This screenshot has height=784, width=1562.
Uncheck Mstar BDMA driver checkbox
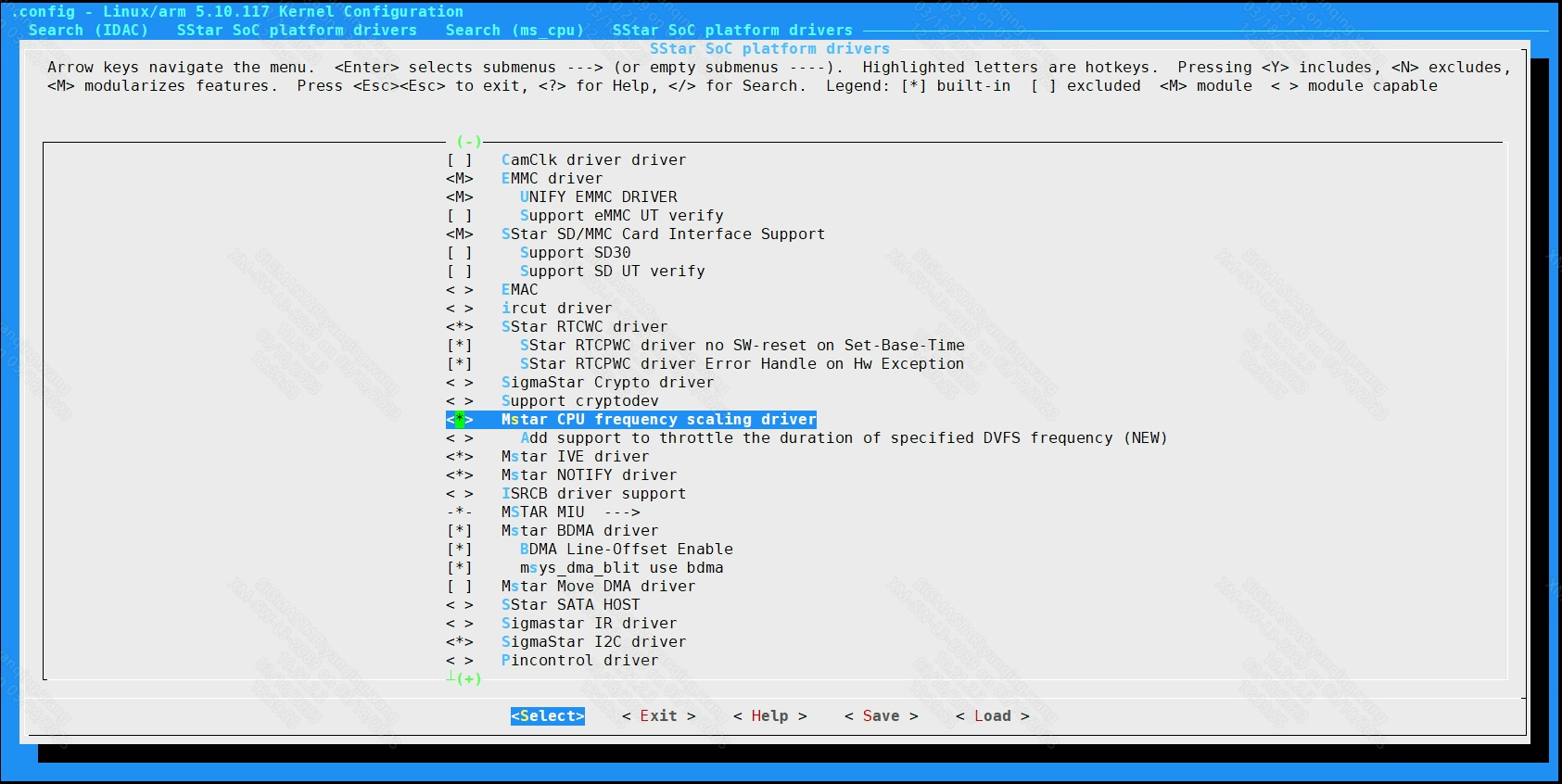point(460,530)
